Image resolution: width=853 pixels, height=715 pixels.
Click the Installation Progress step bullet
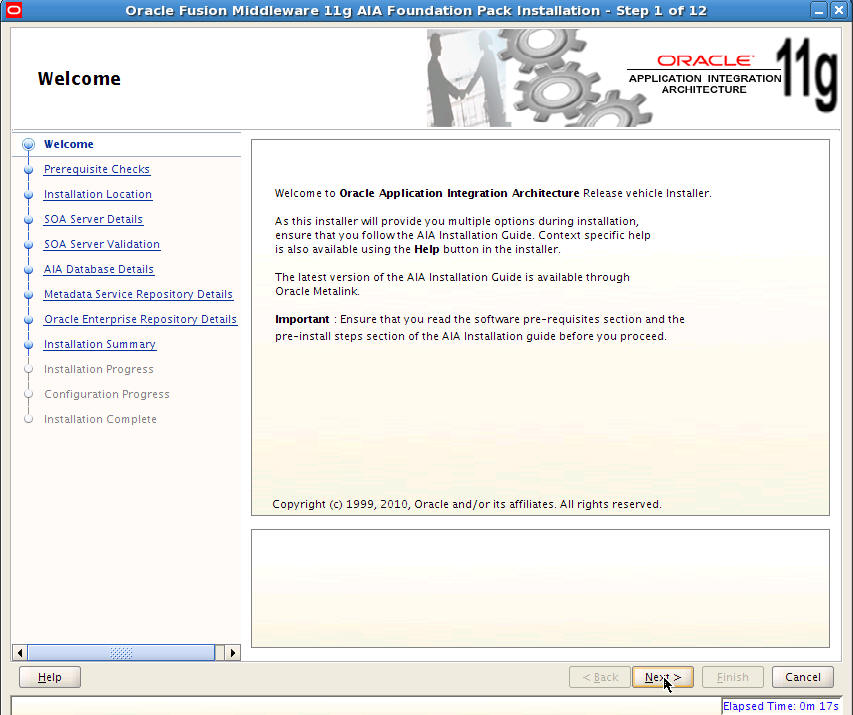point(28,369)
